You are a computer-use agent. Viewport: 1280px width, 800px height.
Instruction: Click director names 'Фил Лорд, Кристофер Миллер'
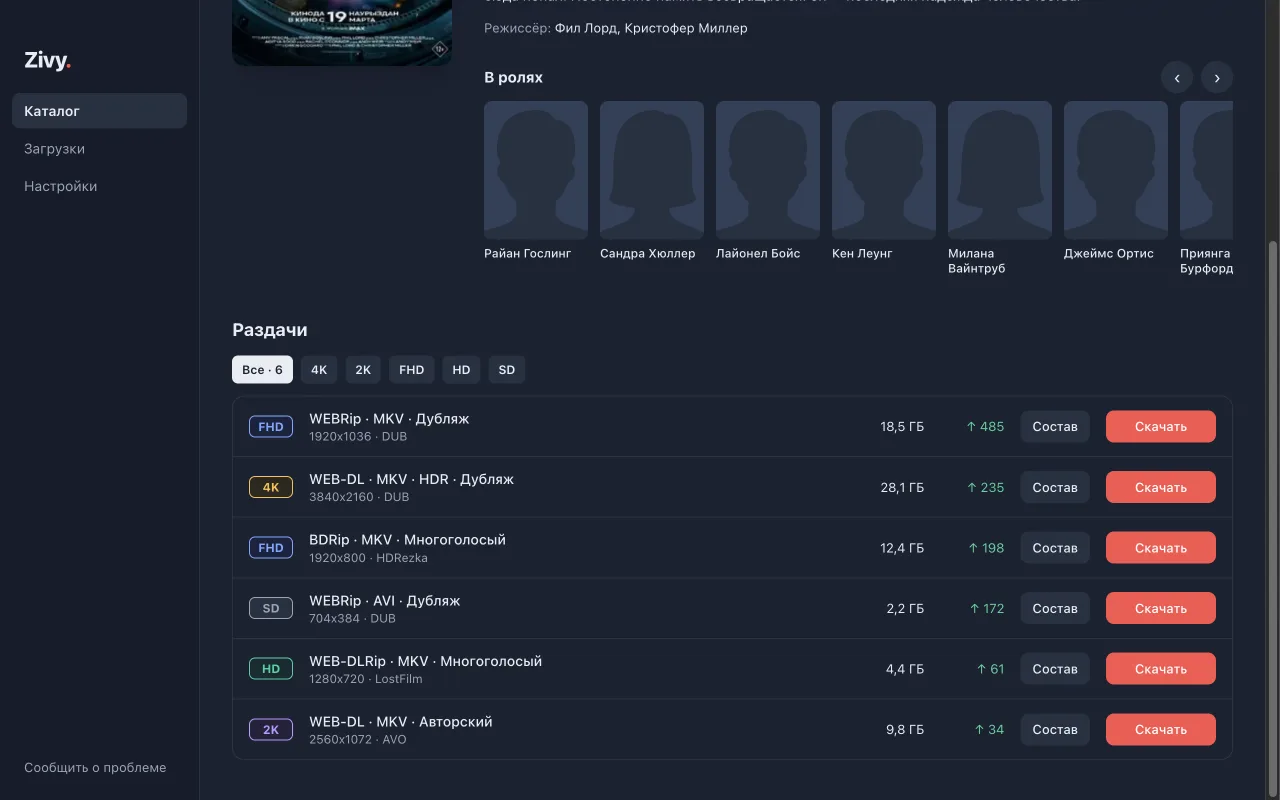coord(651,28)
